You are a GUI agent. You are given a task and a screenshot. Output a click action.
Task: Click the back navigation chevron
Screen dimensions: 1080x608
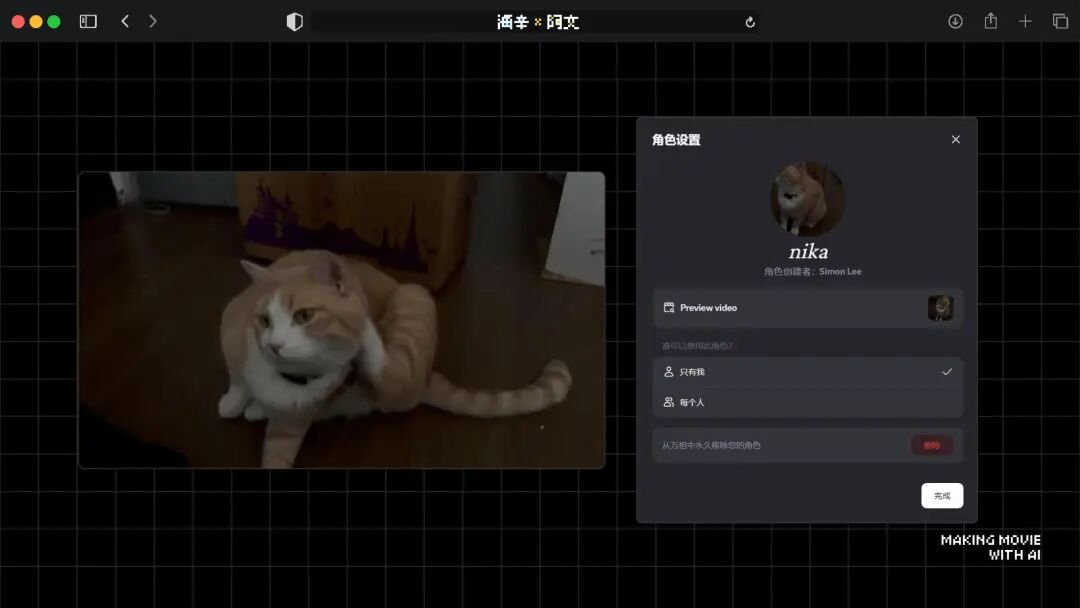[123, 21]
